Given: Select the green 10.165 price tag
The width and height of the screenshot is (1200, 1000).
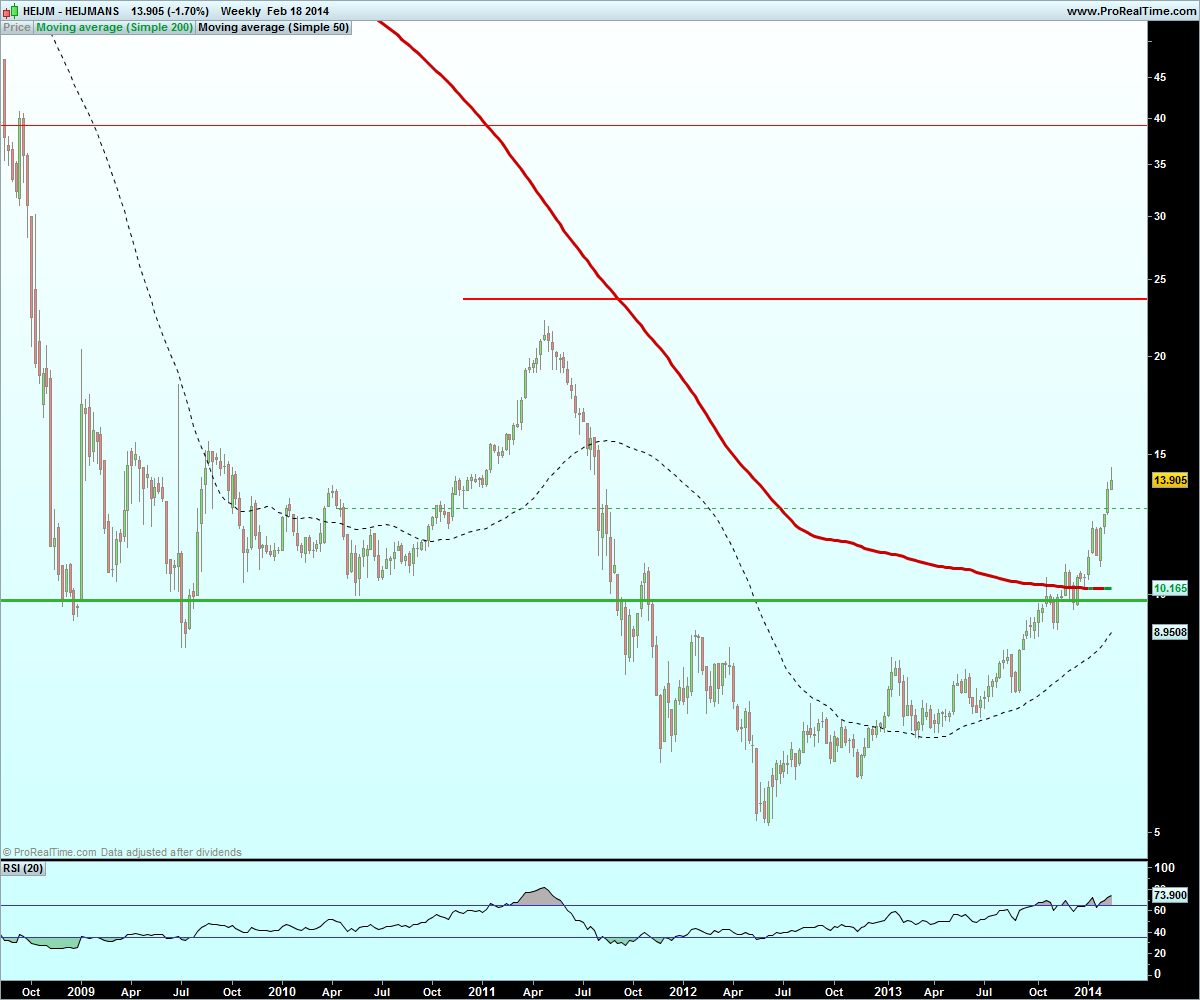Looking at the screenshot, I should coord(1170,588).
